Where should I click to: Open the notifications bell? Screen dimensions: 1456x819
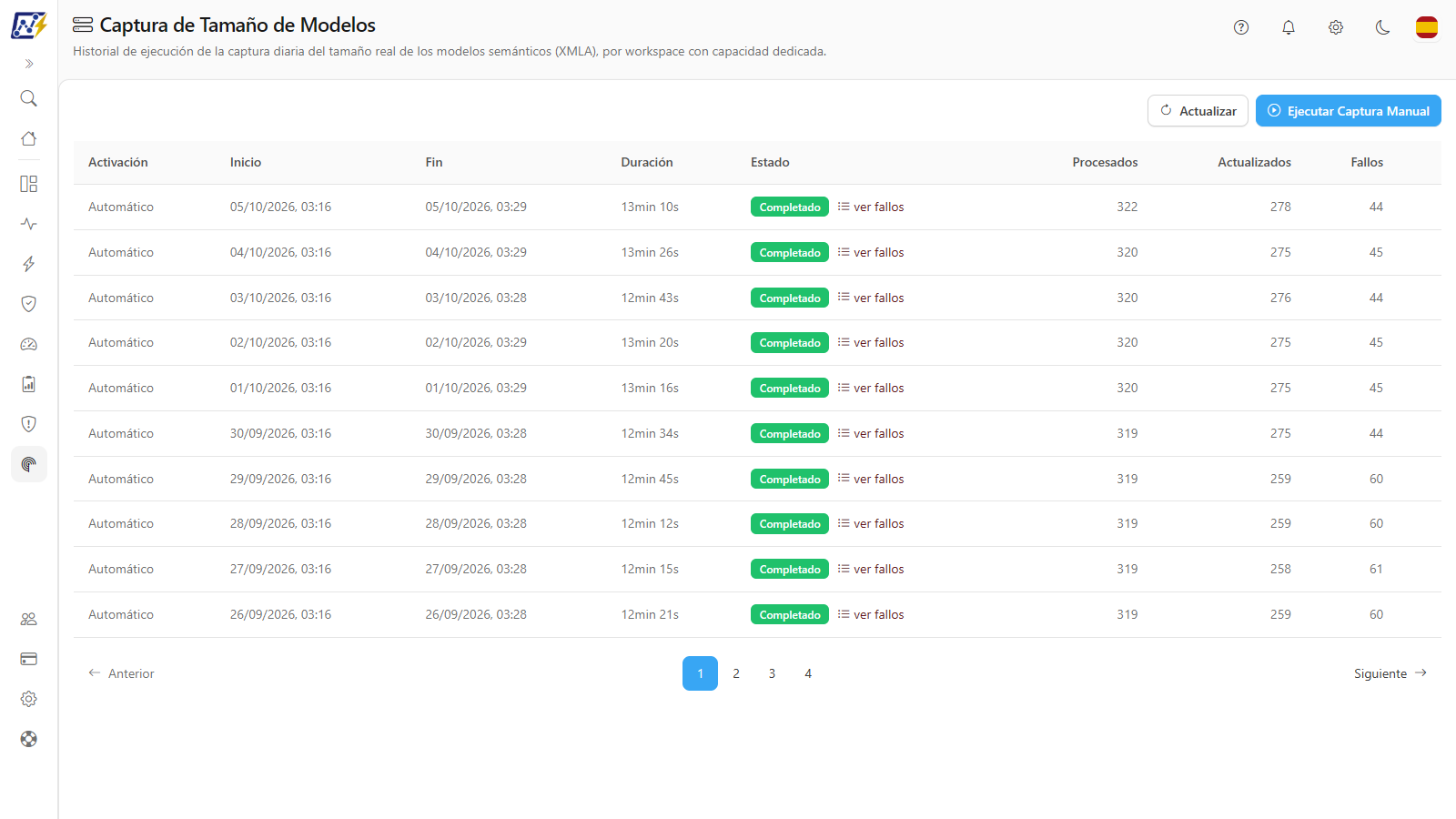pos(1289,27)
